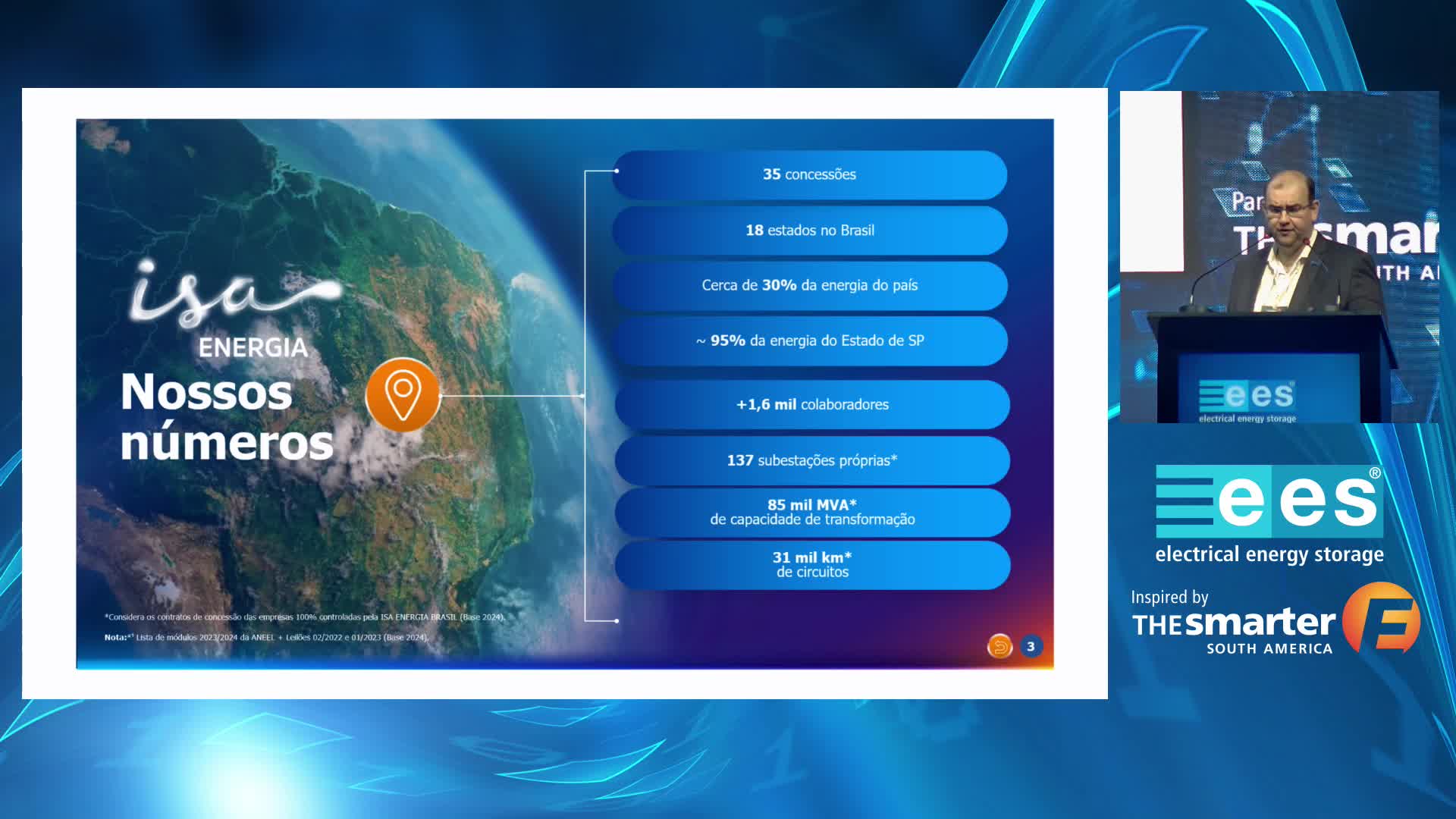
Task: Select the '31 mil km de circuitos' pill
Action: [812, 565]
